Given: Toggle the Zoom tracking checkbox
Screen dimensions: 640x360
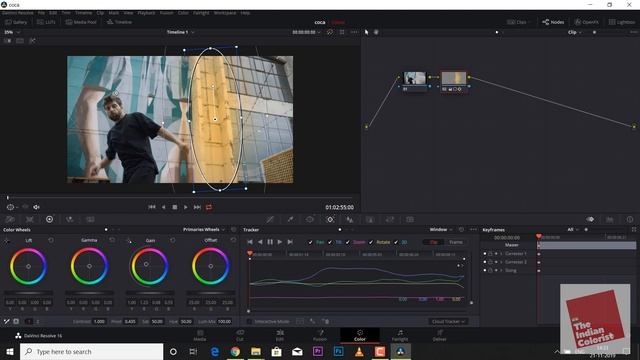Looking at the screenshot, I should coord(348,242).
